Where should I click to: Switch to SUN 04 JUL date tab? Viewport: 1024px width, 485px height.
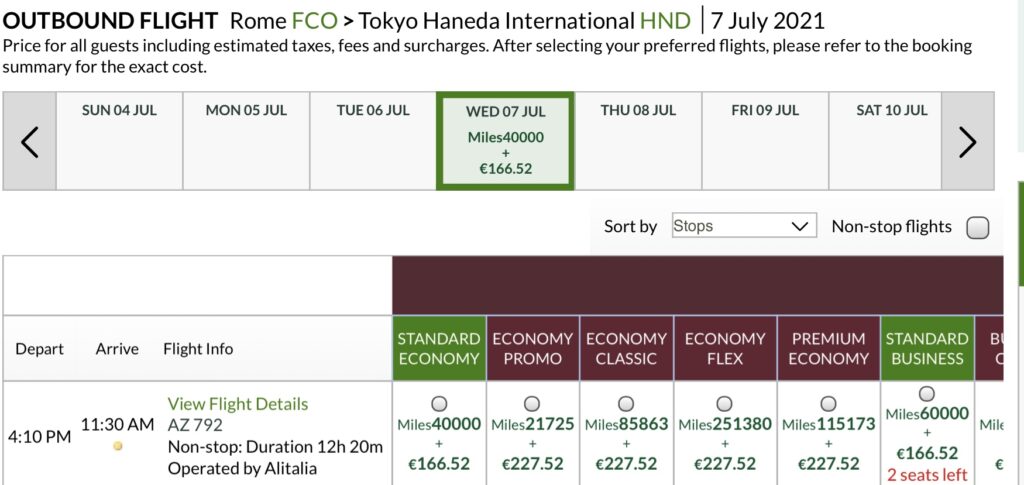point(119,141)
